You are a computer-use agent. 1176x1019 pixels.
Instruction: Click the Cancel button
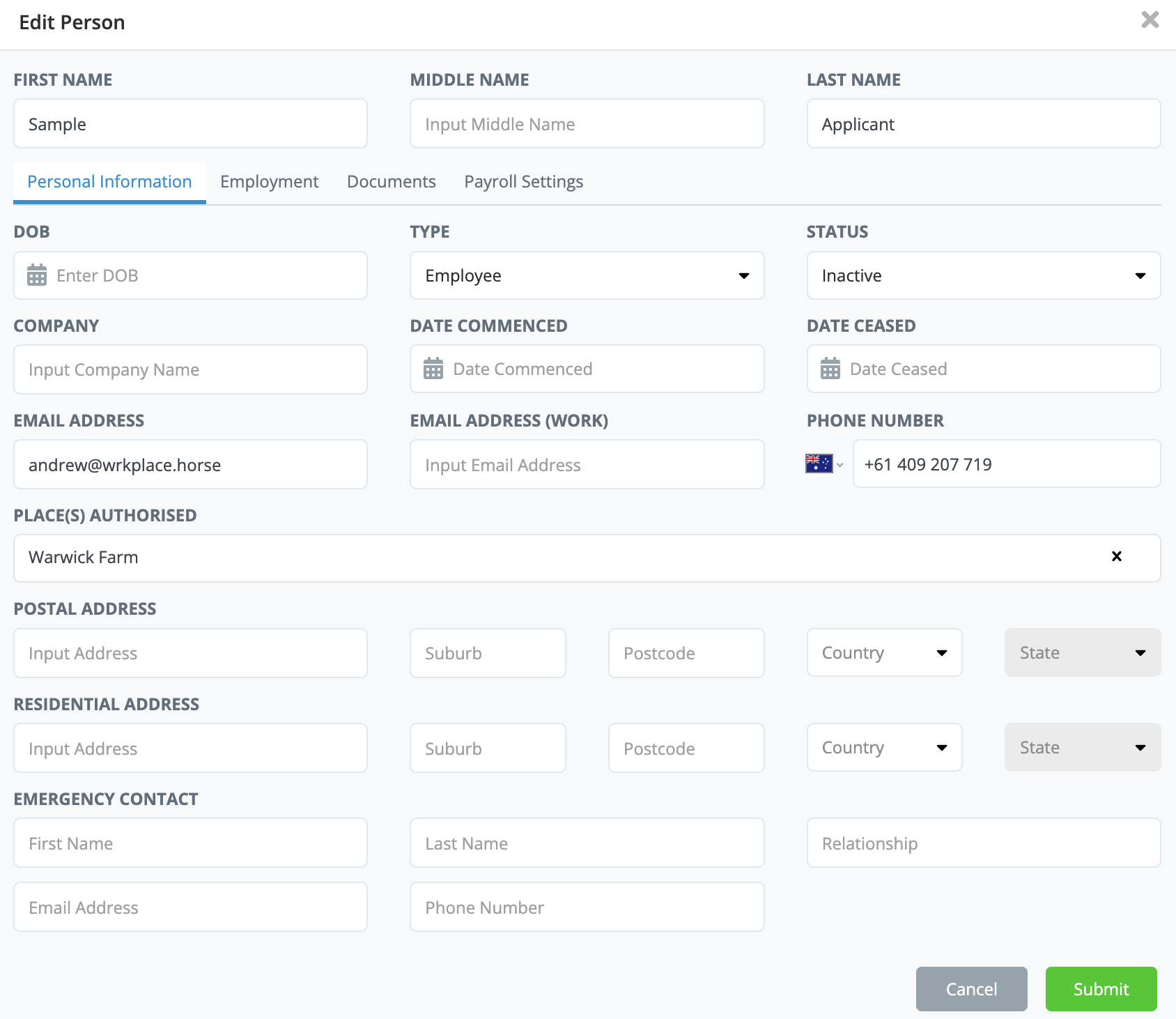pyautogui.click(x=971, y=989)
